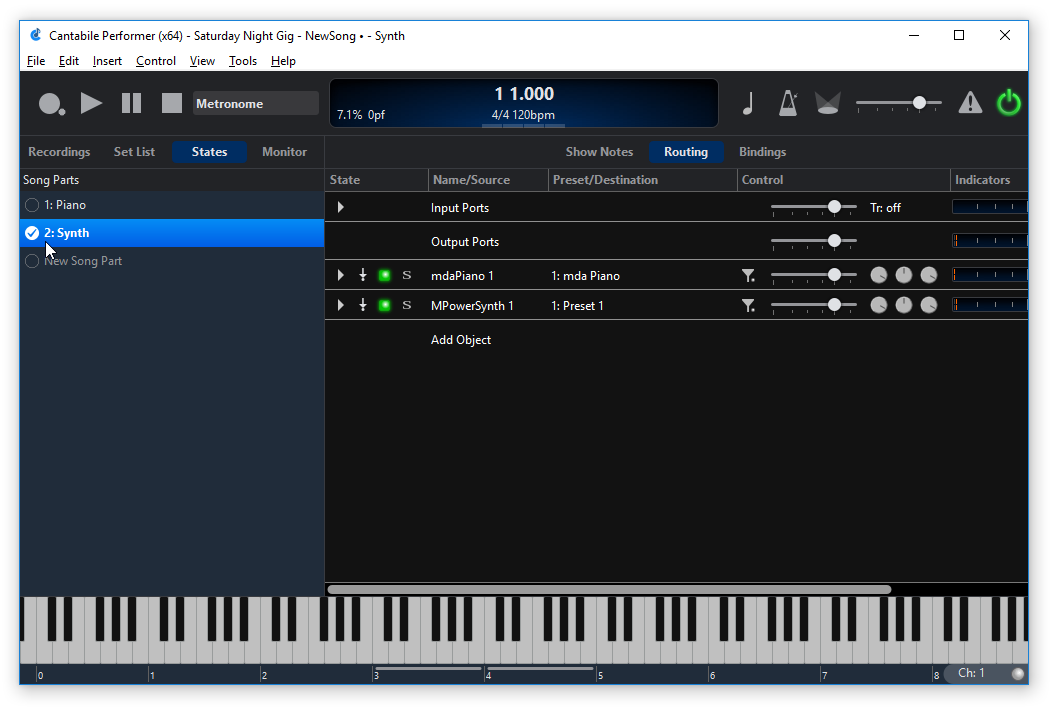1052x708 pixels.
Task: Click the spotlight icon beside the metronome icon
Action: click(x=827, y=103)
